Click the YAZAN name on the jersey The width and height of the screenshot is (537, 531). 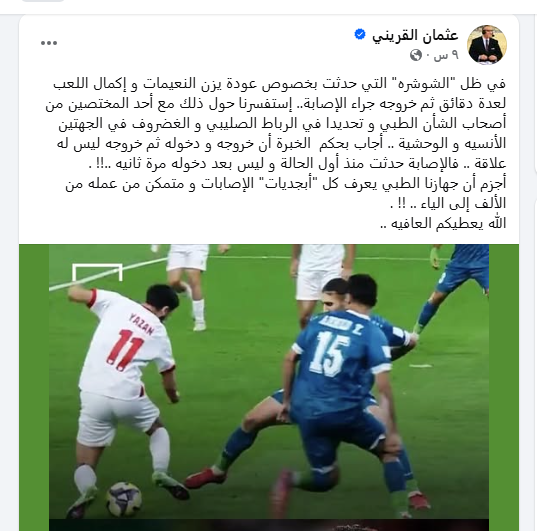142,324
